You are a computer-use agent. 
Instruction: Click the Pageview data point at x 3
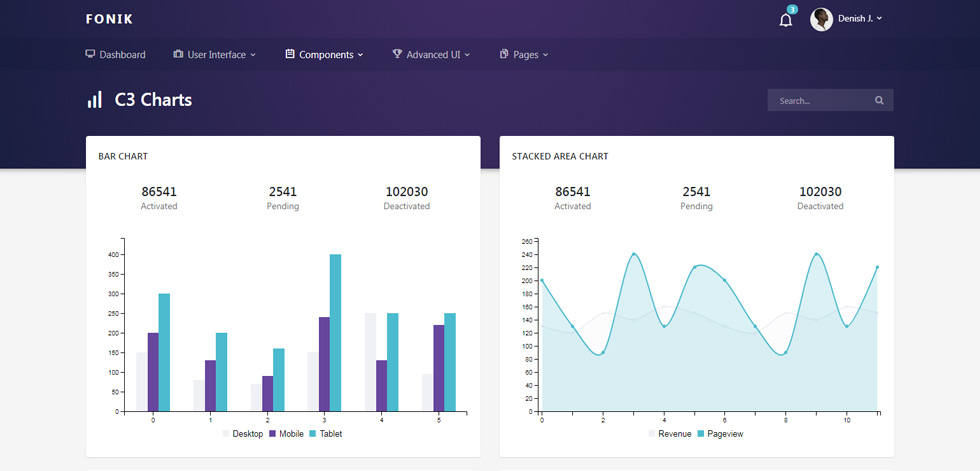tap(633, 254)
